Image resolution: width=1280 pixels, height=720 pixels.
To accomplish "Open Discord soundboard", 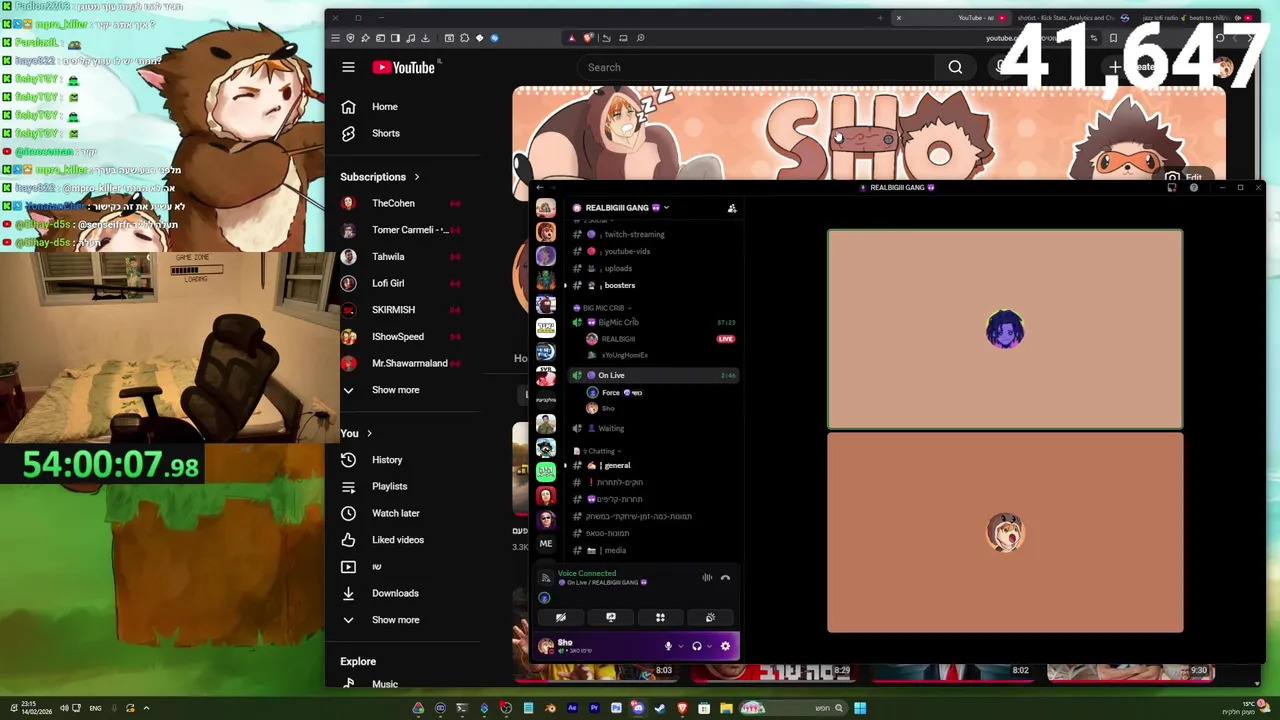I will [710, 617].
